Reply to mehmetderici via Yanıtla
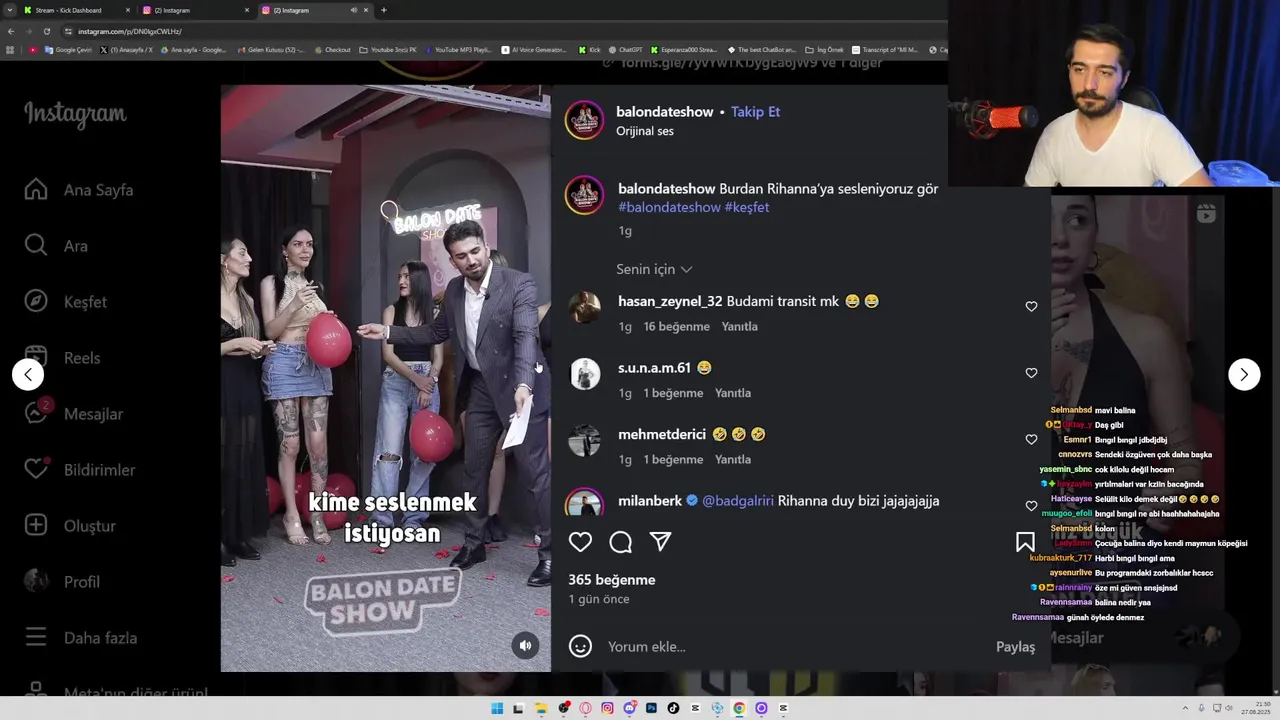Image resolution: width=1280 pixels, height=720 pixels. [733, 460]
